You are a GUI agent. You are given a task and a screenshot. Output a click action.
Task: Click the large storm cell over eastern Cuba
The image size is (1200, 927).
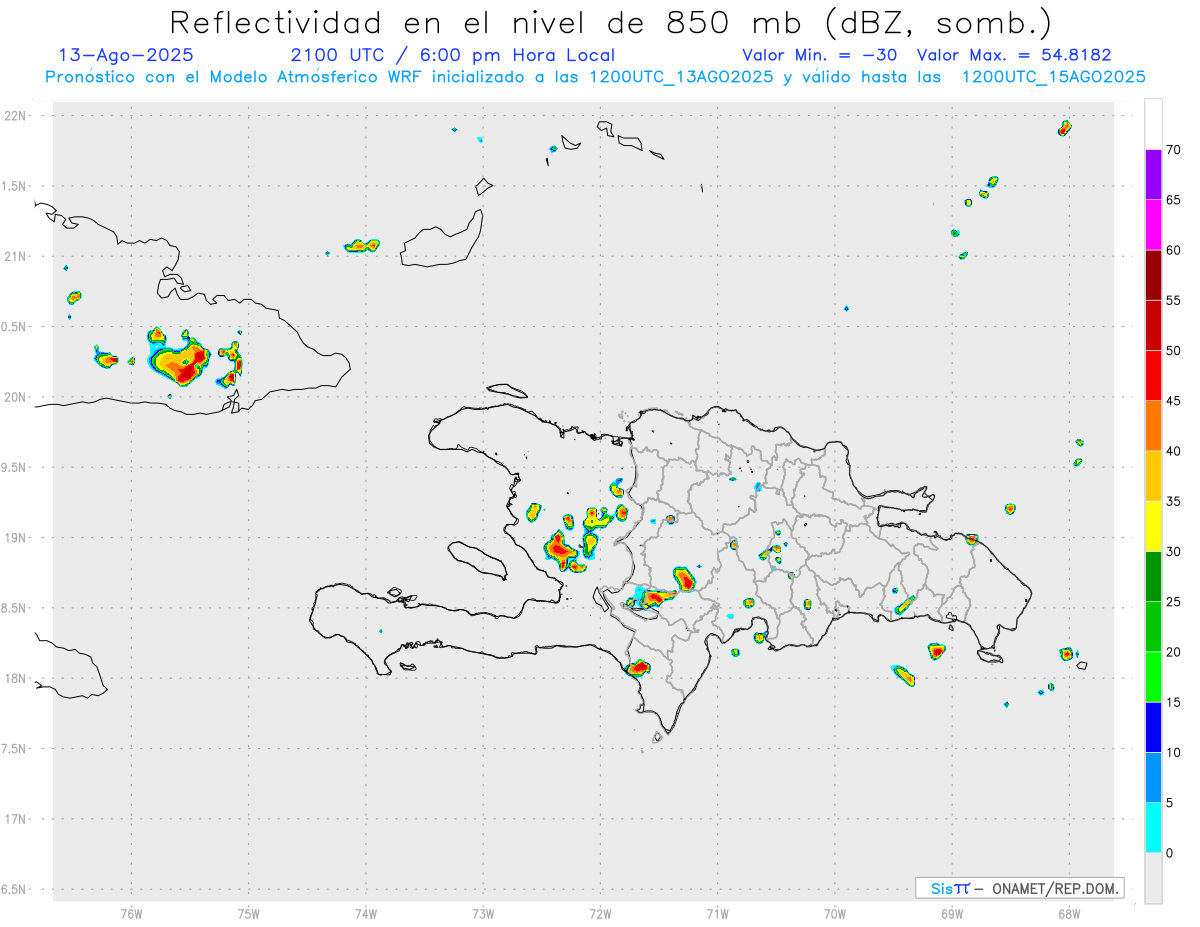pos(180,360)
